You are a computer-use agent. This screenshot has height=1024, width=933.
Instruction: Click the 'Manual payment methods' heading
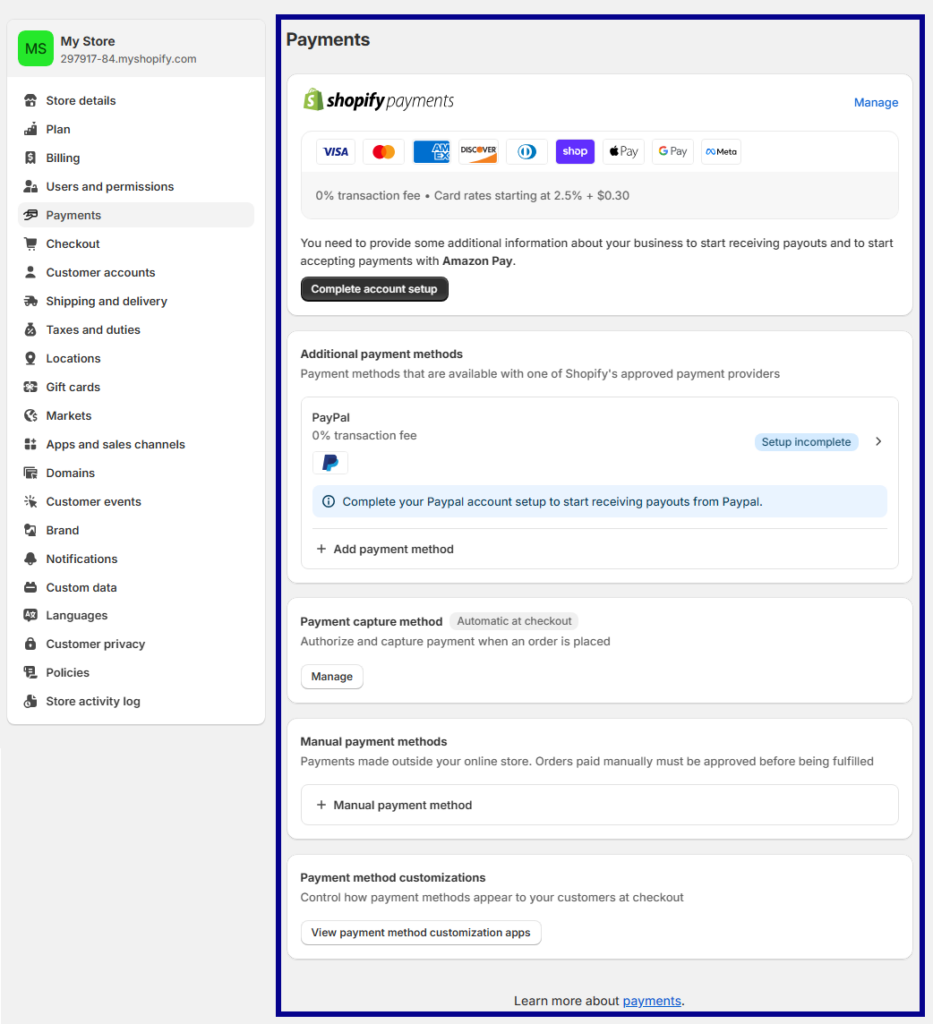373,742
